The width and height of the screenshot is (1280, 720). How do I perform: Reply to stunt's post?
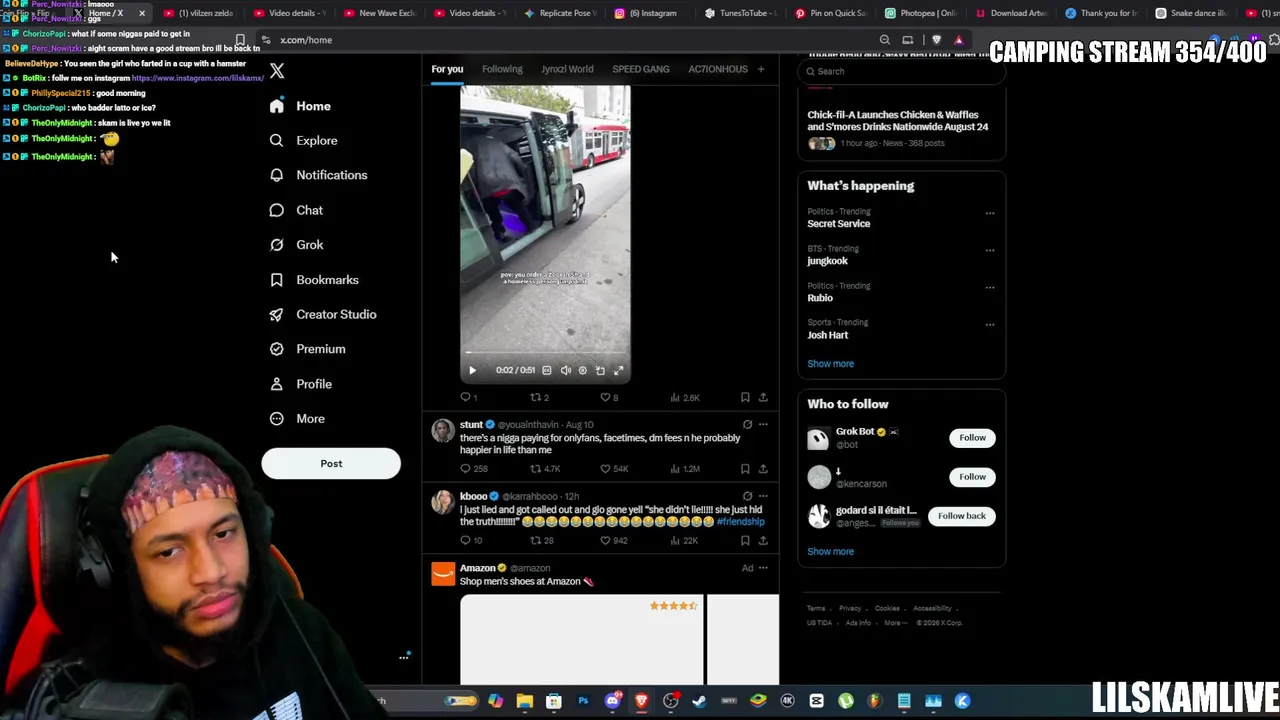(473, 469)
